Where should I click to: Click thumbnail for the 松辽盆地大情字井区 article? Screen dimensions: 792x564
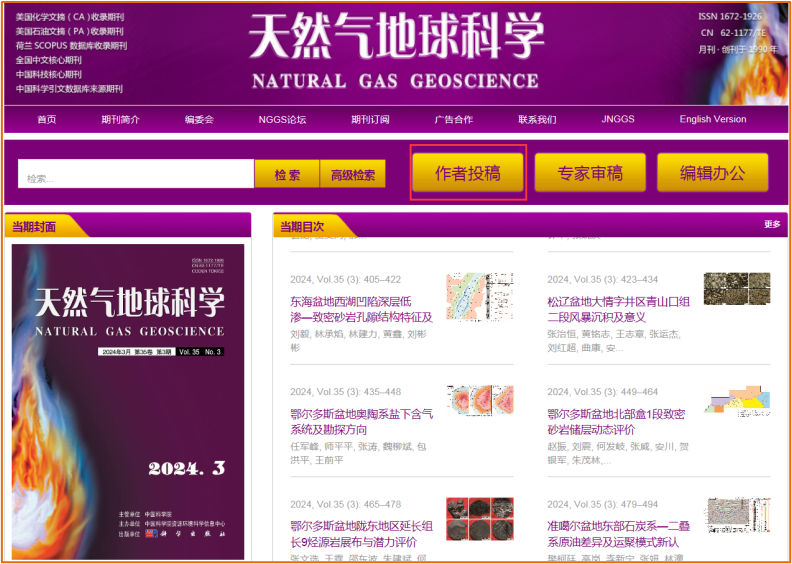(x=737, y=289)
